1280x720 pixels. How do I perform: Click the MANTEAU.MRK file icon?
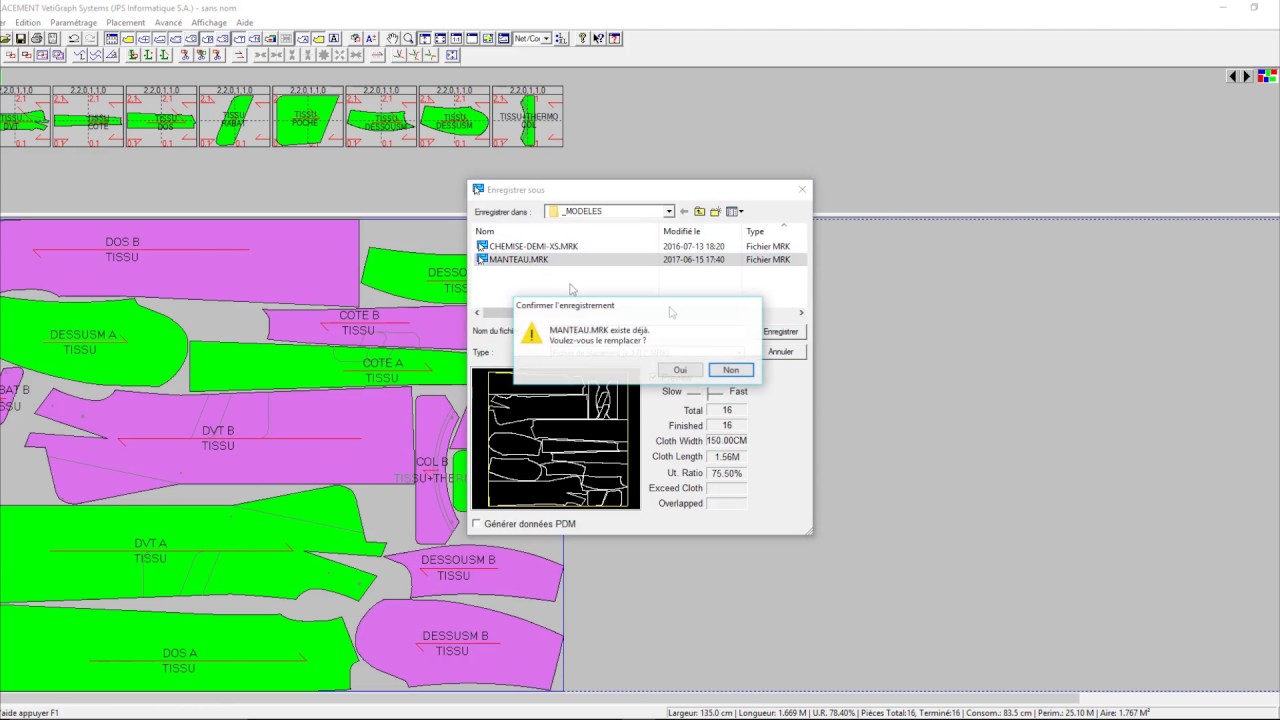pyautogui.click(x=482, y=259)
